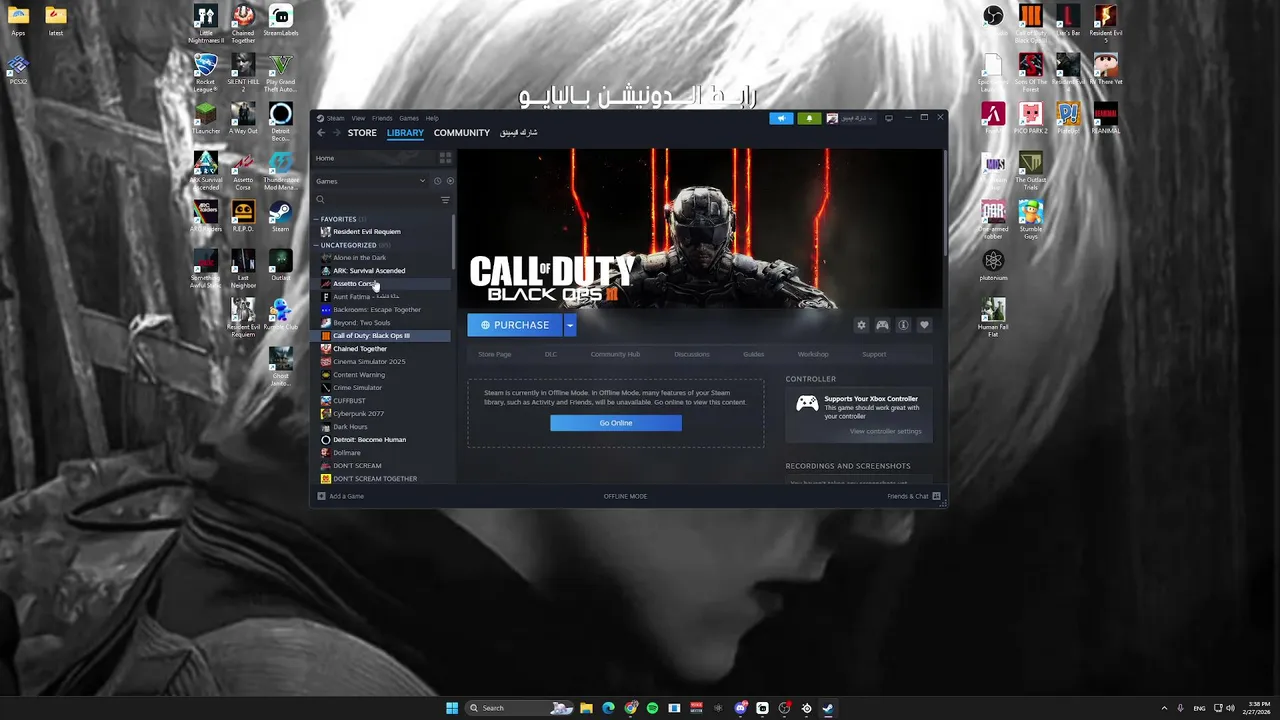Open Spotify from taskbar
This screenshot has width=1280, height=720.
tap(652, 708)
